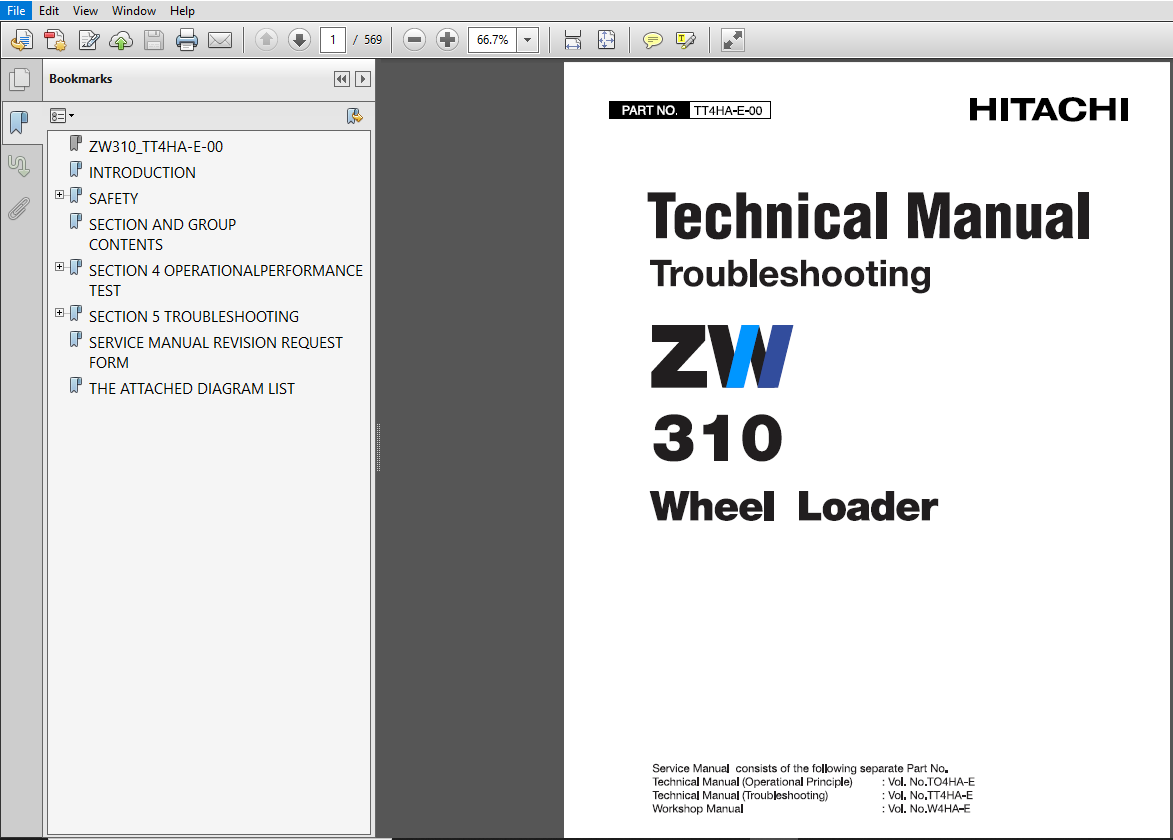Go to SECTION AND GROUP CONTENTS bookmark
Screen dimensions: 1173x840
pyautogui.click(x=162, y=235)
